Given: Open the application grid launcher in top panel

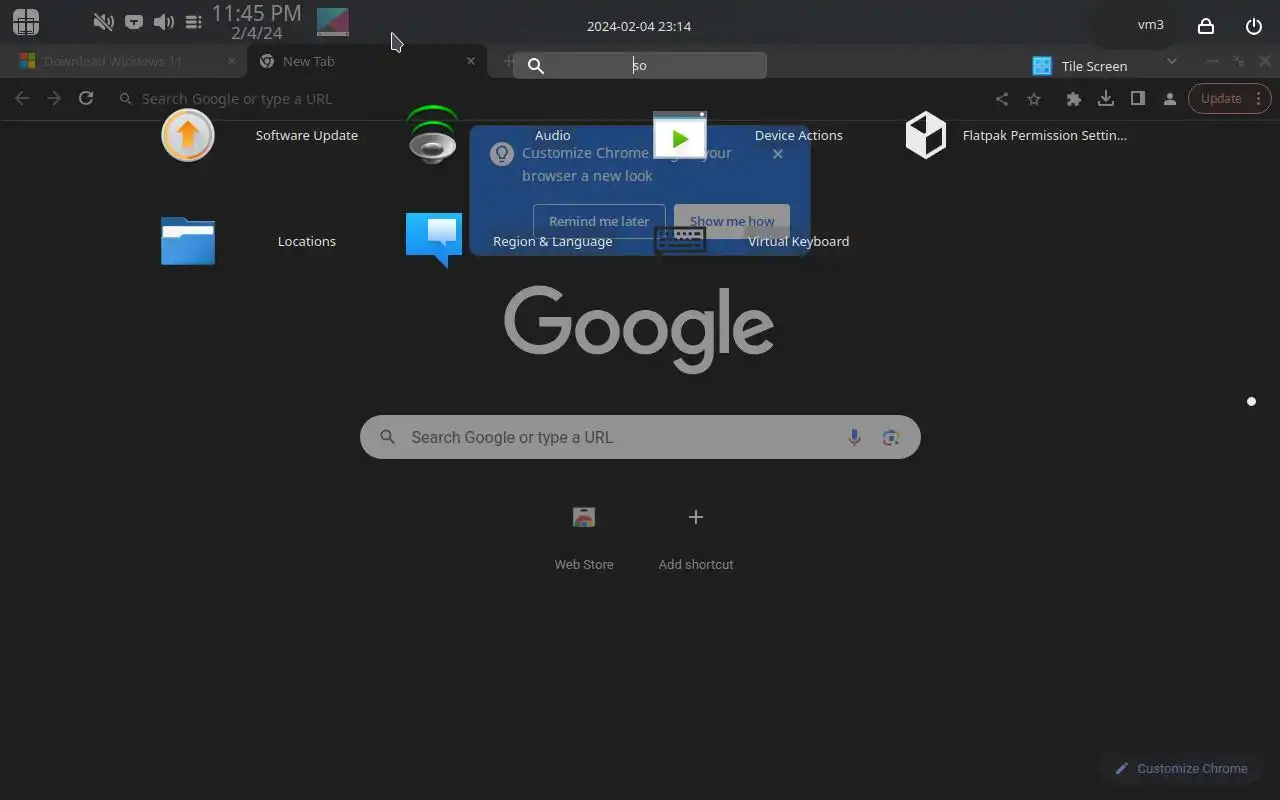Looking at the screenshot, I should click(26, 22).
